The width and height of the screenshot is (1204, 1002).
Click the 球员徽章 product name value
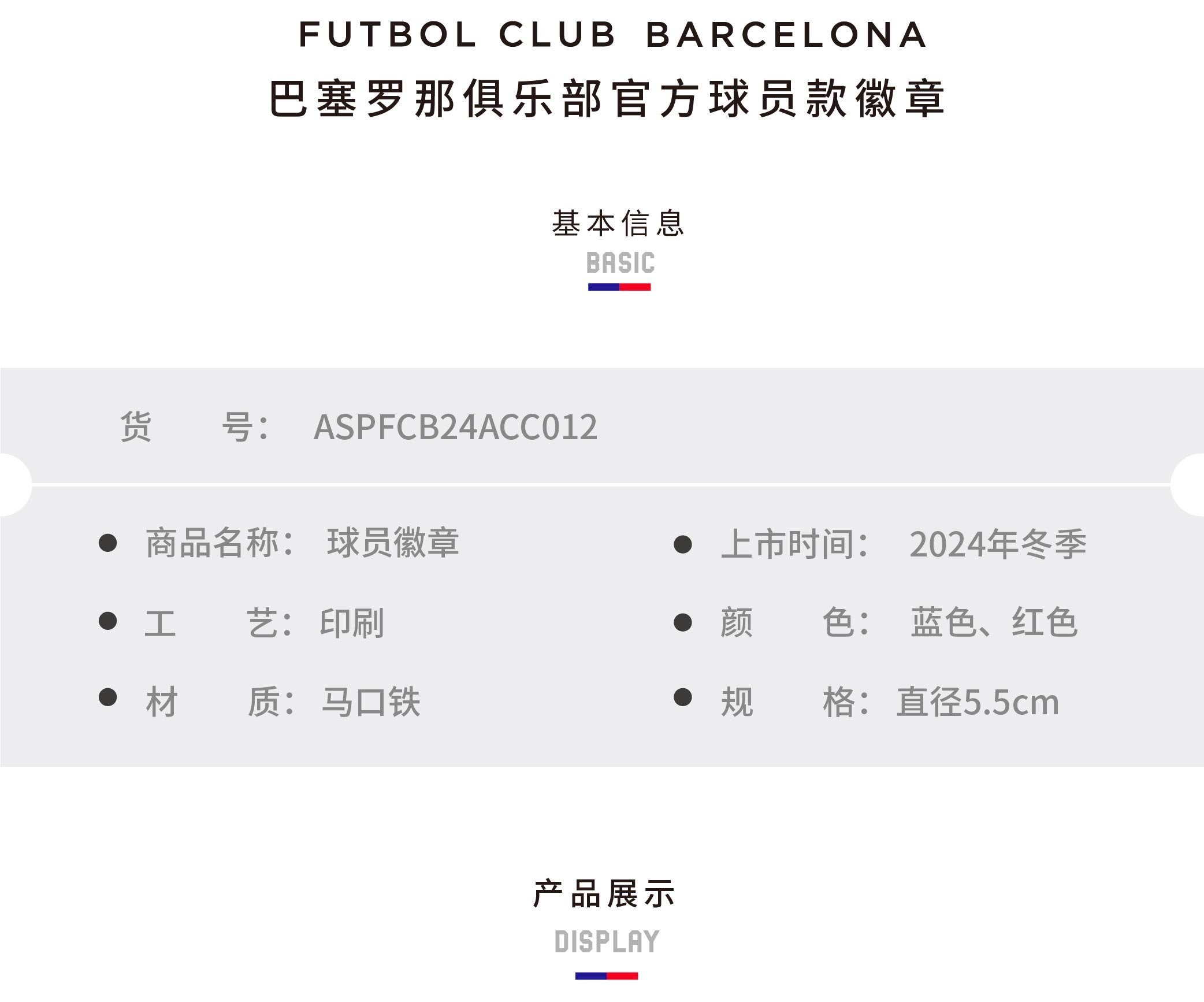(393, 543)
